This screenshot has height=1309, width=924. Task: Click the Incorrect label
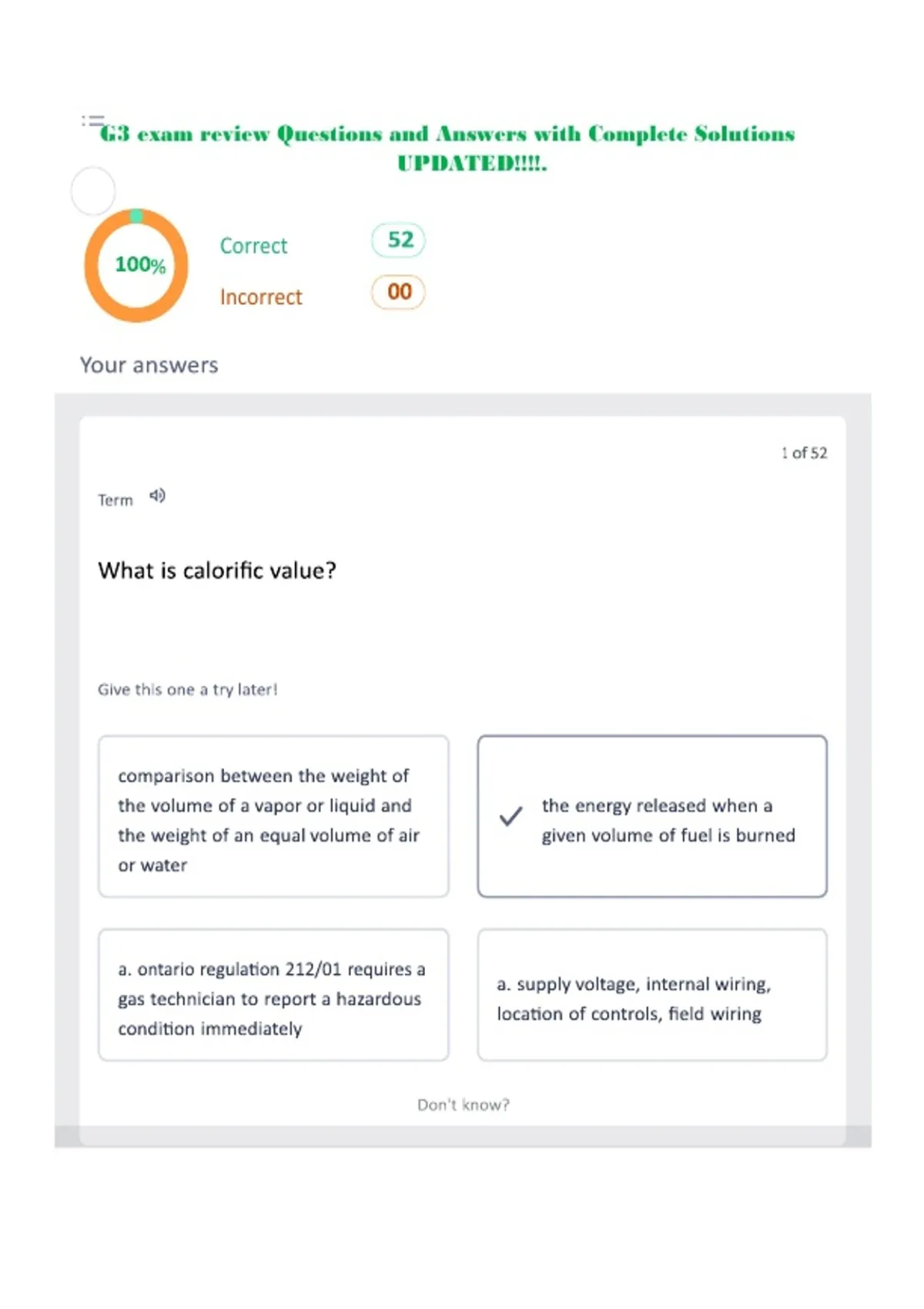pos(261,297)
